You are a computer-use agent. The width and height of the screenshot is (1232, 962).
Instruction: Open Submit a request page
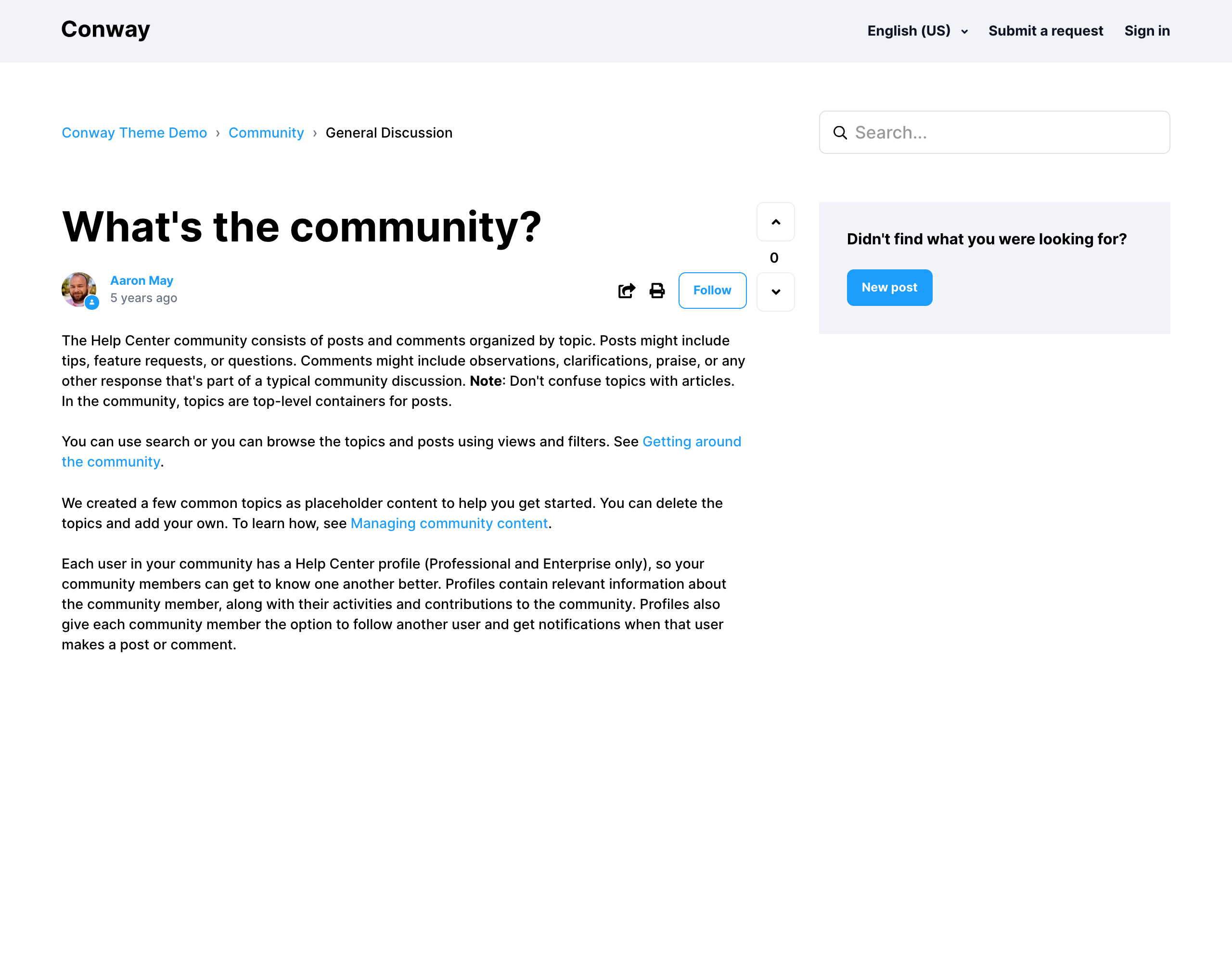pos(1045,31)
